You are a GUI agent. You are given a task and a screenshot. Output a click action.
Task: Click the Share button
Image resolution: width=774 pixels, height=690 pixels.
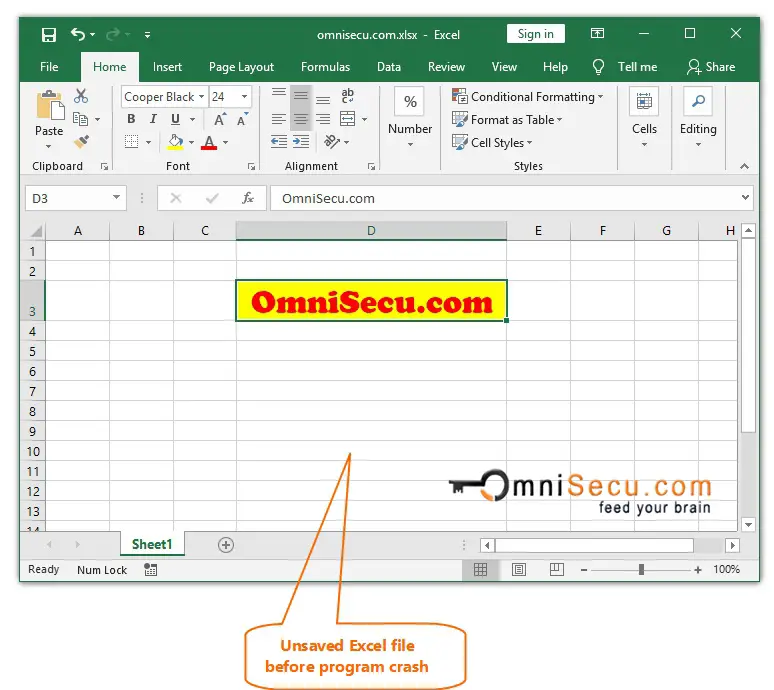711,67
